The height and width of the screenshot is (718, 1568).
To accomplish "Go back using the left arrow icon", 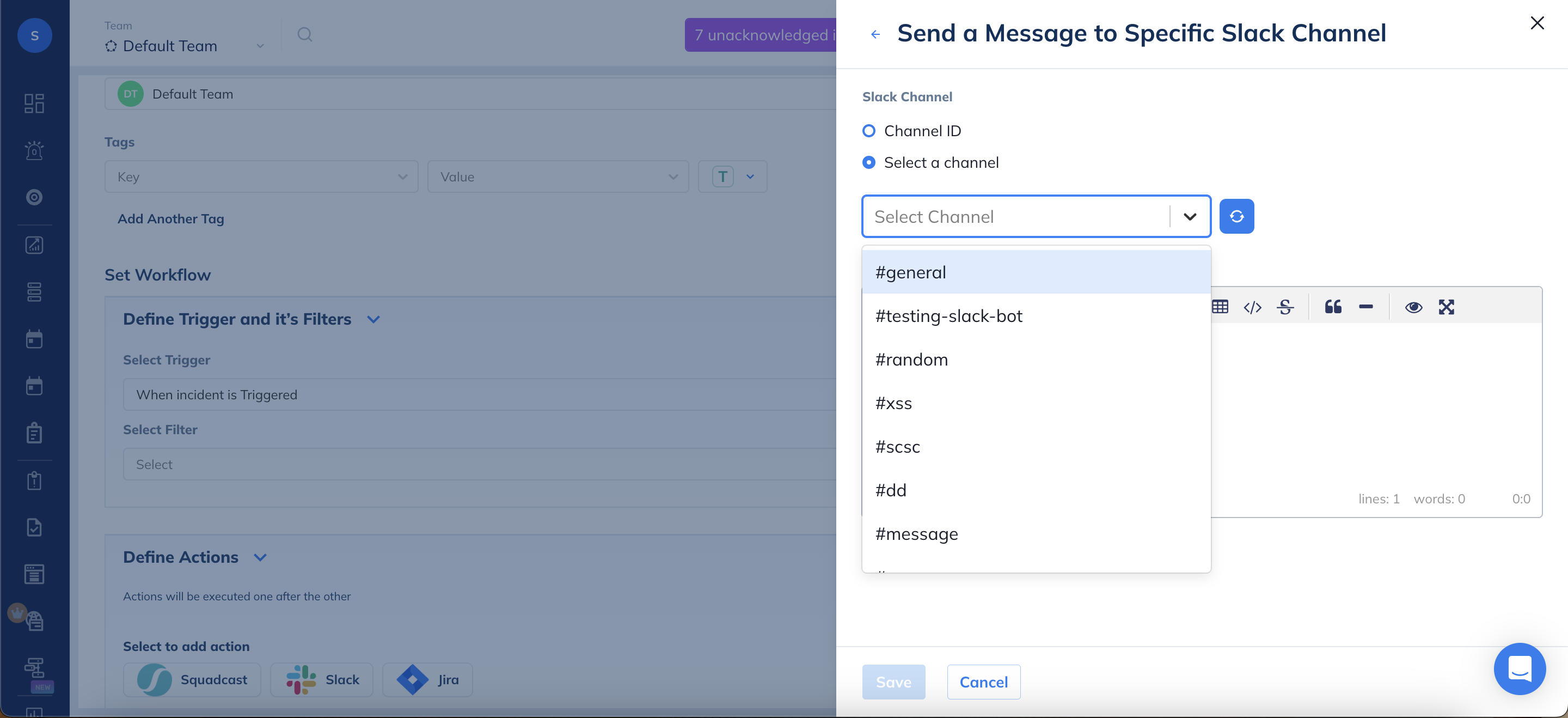I will click(x=875, y=34).
